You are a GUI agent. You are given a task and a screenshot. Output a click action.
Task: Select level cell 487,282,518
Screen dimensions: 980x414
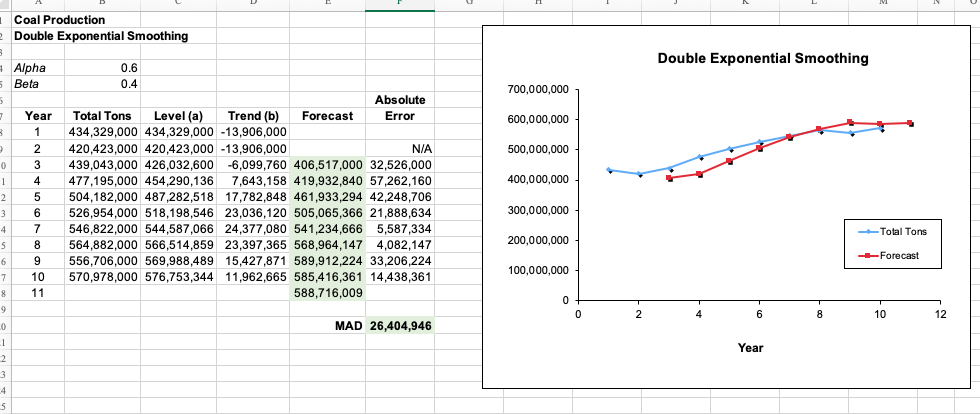[x=179, y=198]
